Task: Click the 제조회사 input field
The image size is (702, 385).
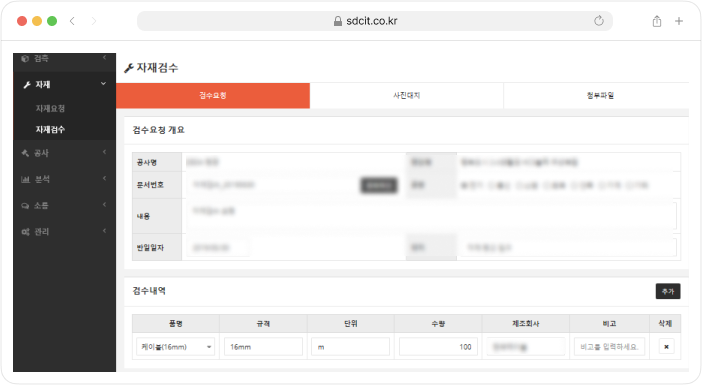Action: pos(526,347)
